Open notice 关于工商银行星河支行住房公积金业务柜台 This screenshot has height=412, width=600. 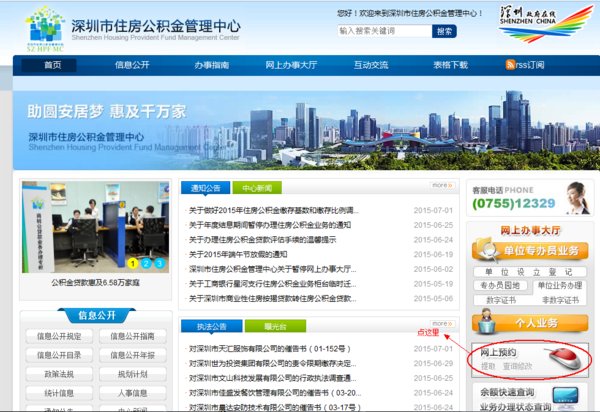click(272, 284)
